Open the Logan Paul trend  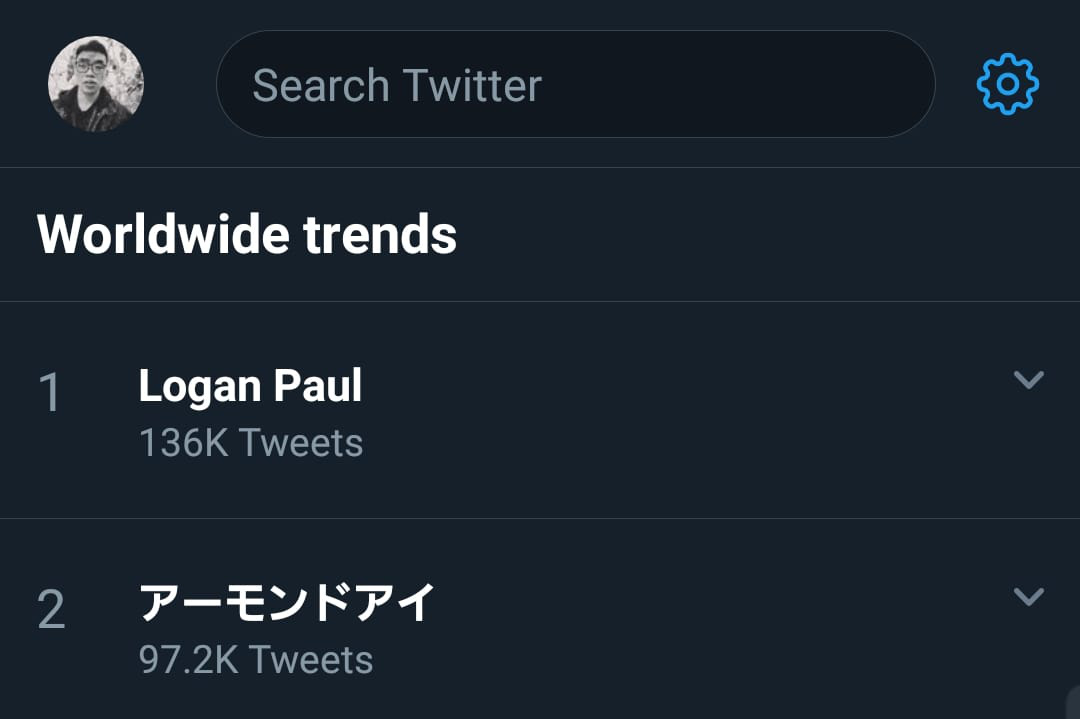(x=251, y=386)
